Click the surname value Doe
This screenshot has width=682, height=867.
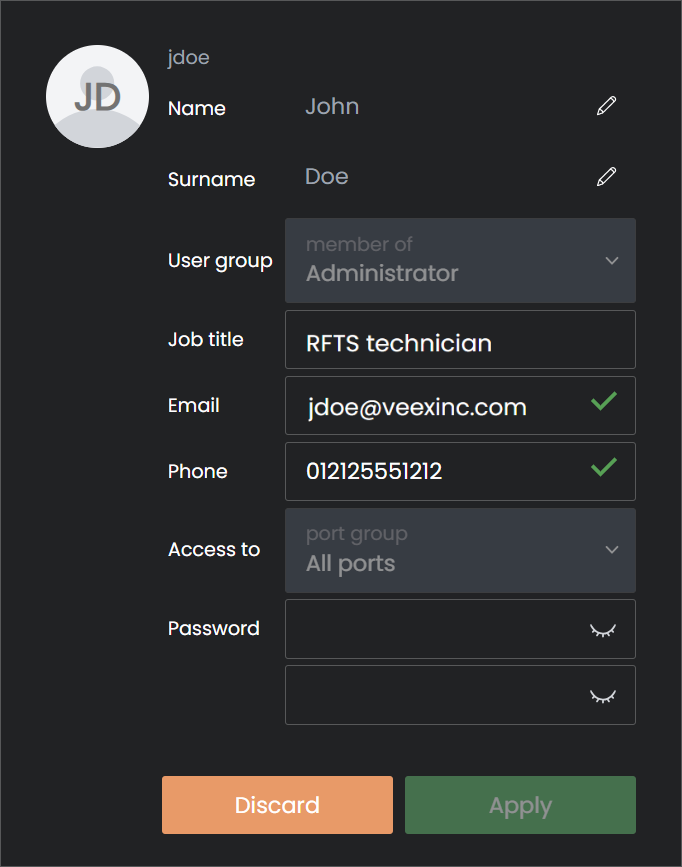(x=327, y=177)
